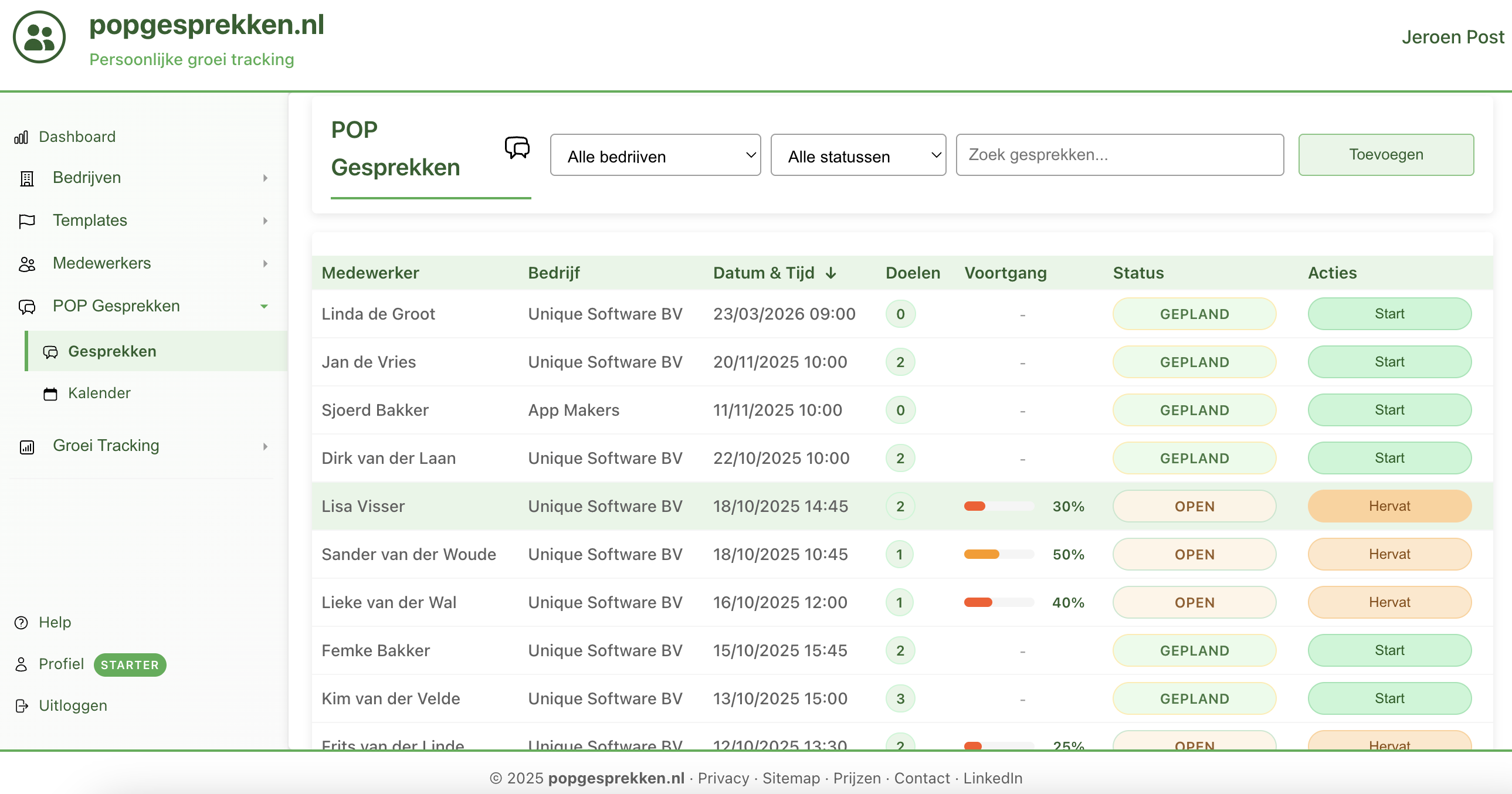Open the Alle statussen filter dropdown
The height and width of the screenshot is (794, 1512).
click(x=857, y=155)
